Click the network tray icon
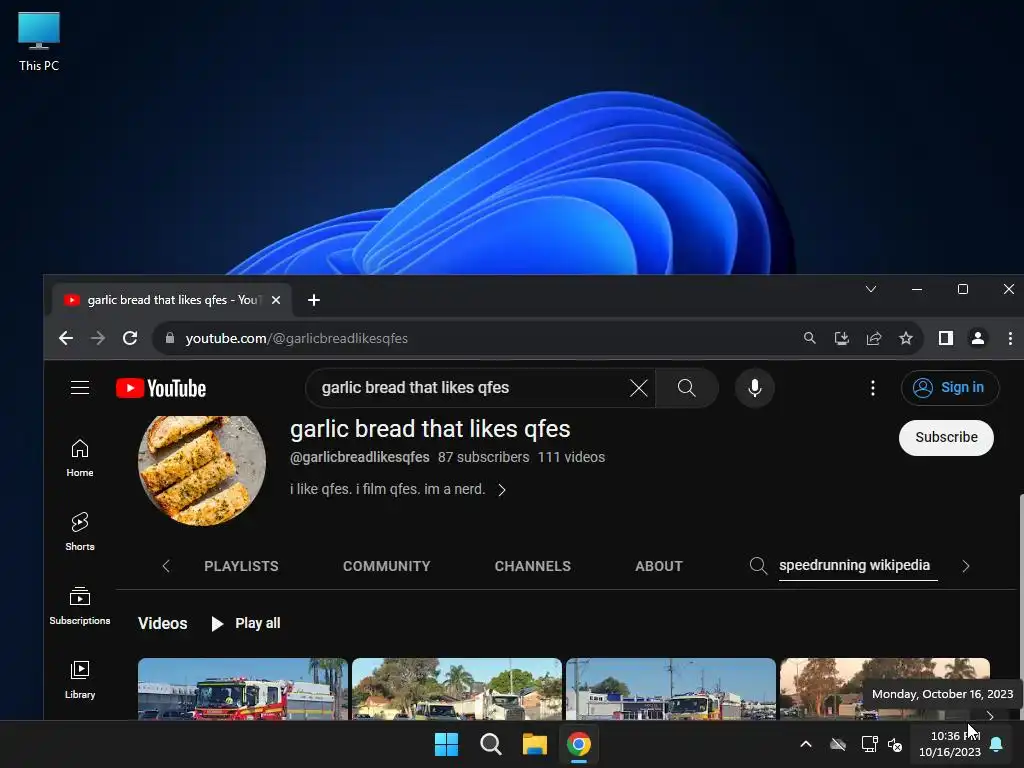1024x768 pixels. pyautogui.click(x=869, y=744)
